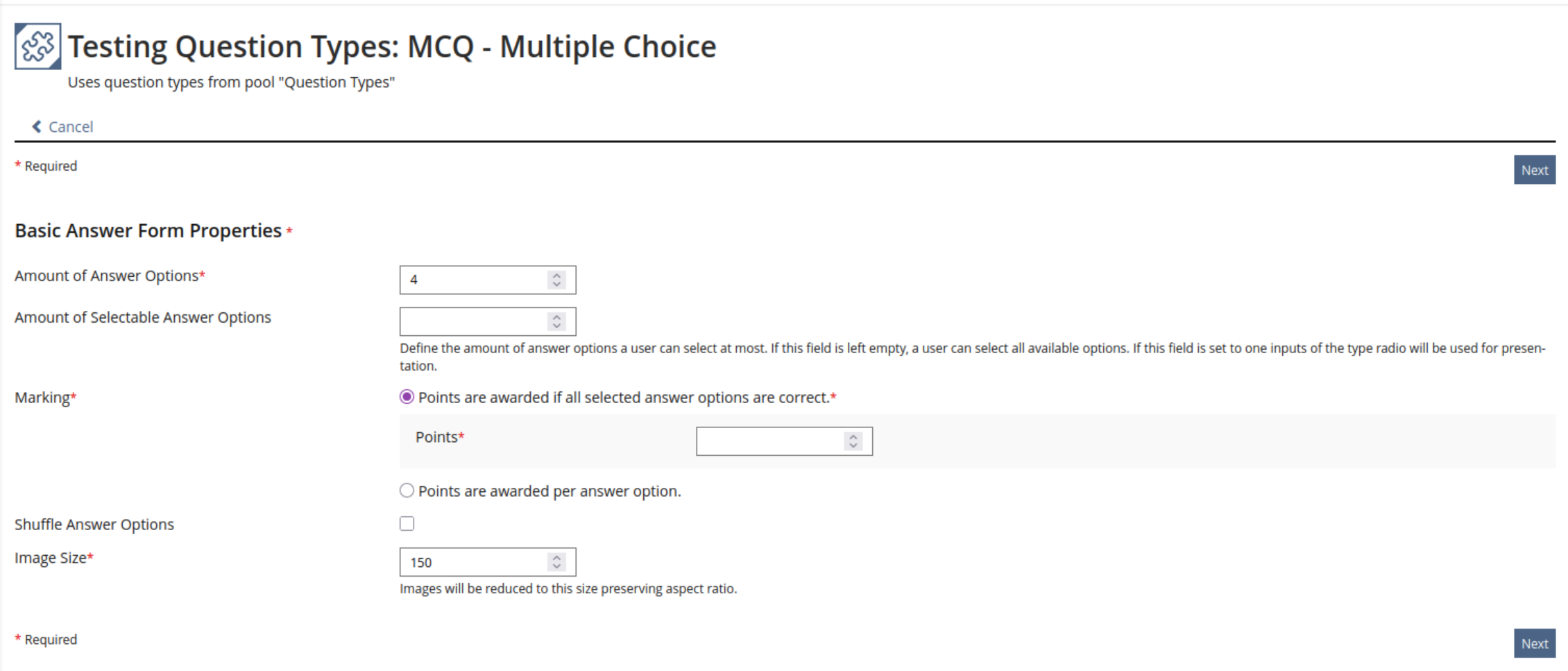Select points awarded per answer option
The height and width of the screenshot is (671, 1568).
407,491
